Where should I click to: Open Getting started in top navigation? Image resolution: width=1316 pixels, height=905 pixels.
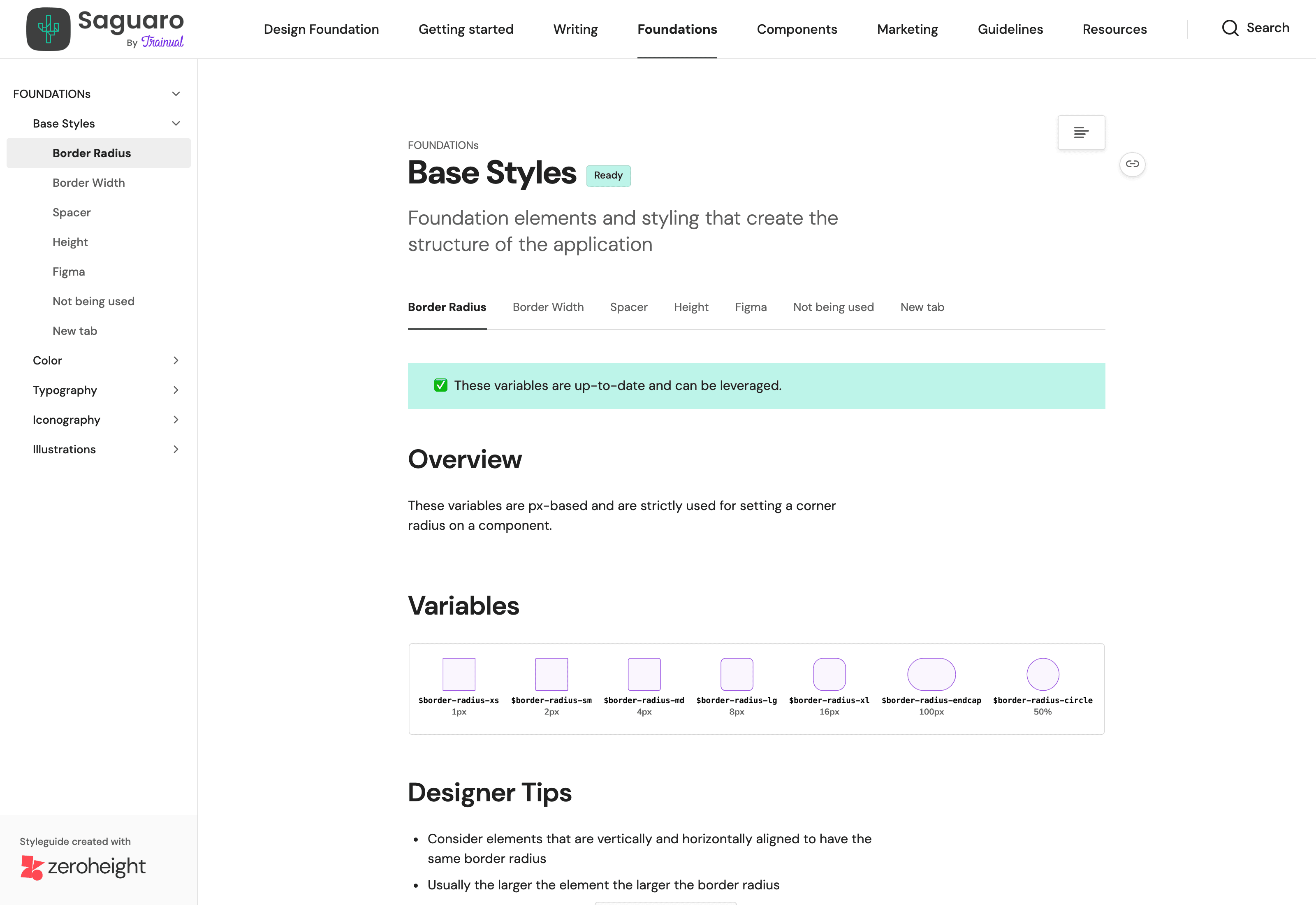click(466, 29)
